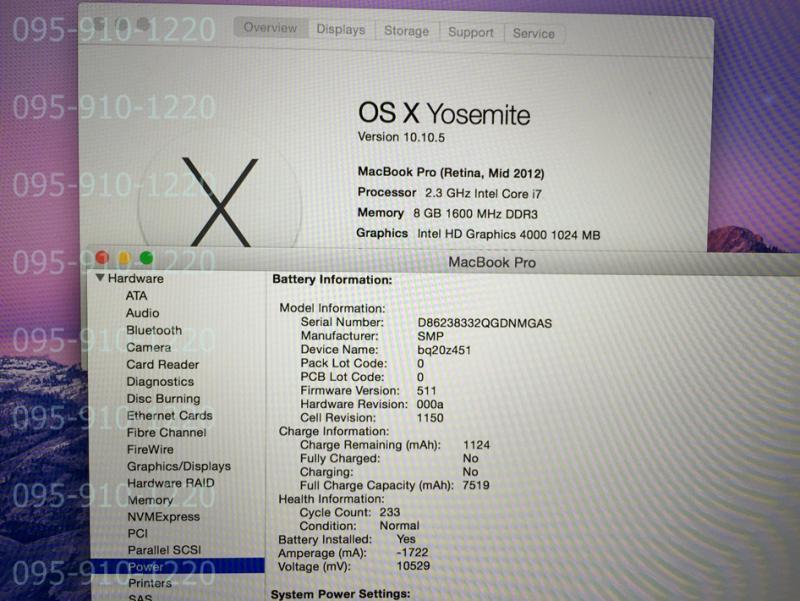Click the Amperage value -1722
Screen dimensions: 800x601
pyautogui.click(x=412, y=553)
